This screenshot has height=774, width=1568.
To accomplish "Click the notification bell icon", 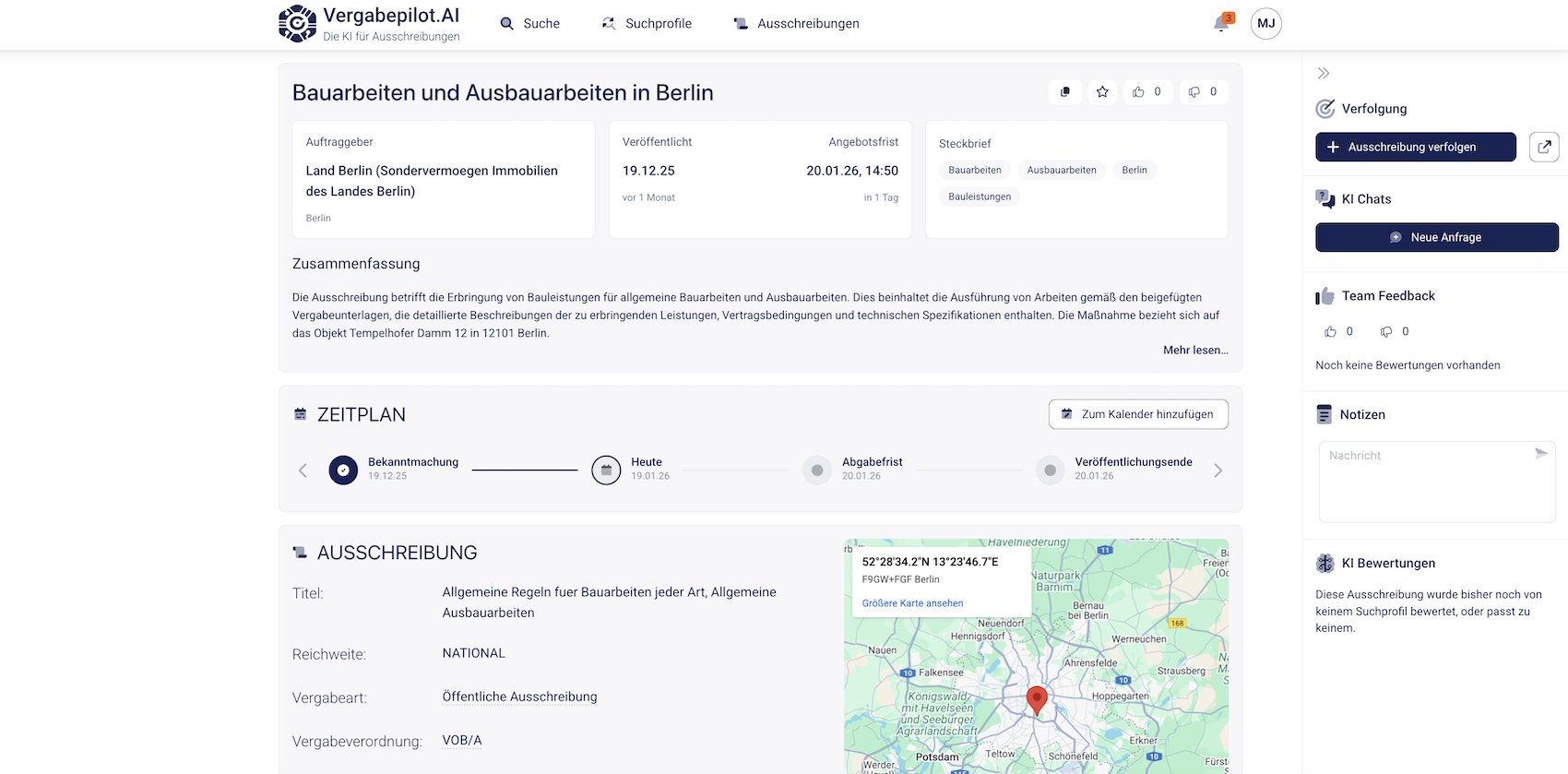I will [x=1221, y=24].
